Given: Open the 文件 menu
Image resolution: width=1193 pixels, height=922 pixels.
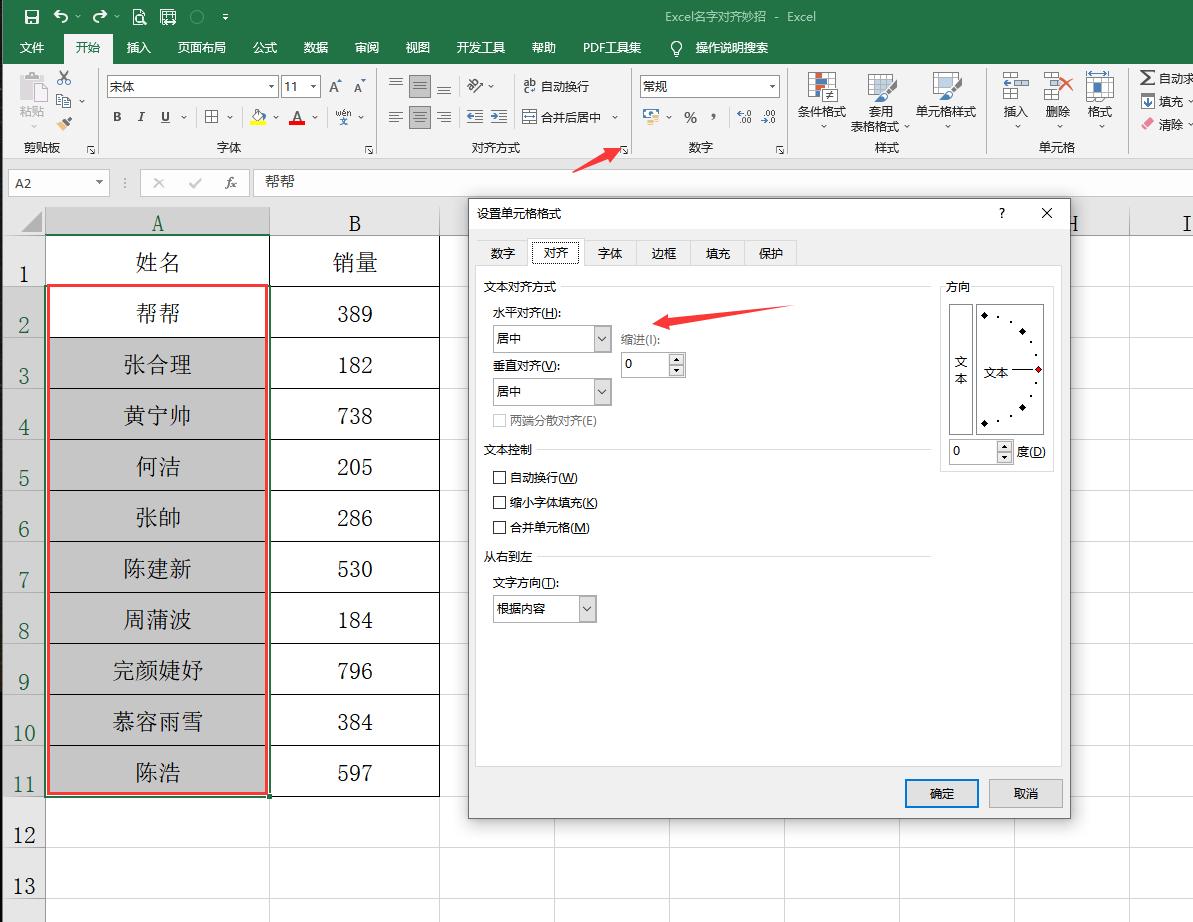Looking at the screenshot, I should point(32,48).
